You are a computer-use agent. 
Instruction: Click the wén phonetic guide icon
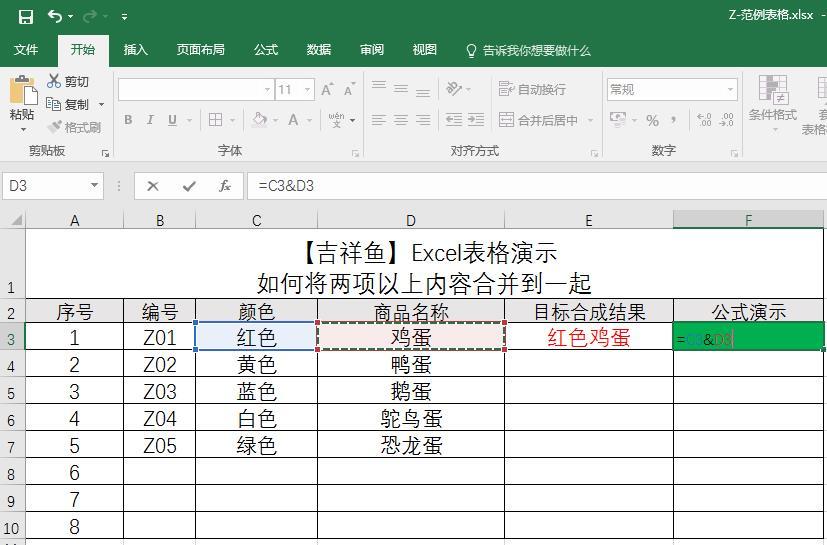(x=336, y=120)
